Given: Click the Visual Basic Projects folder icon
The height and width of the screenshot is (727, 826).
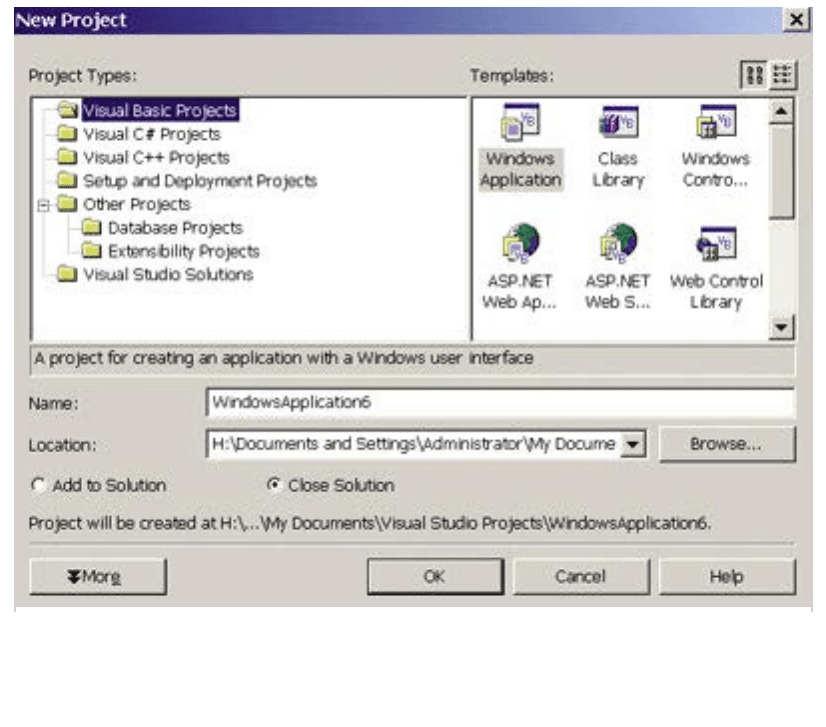Looking at the screenshot, I should (67, 110).
